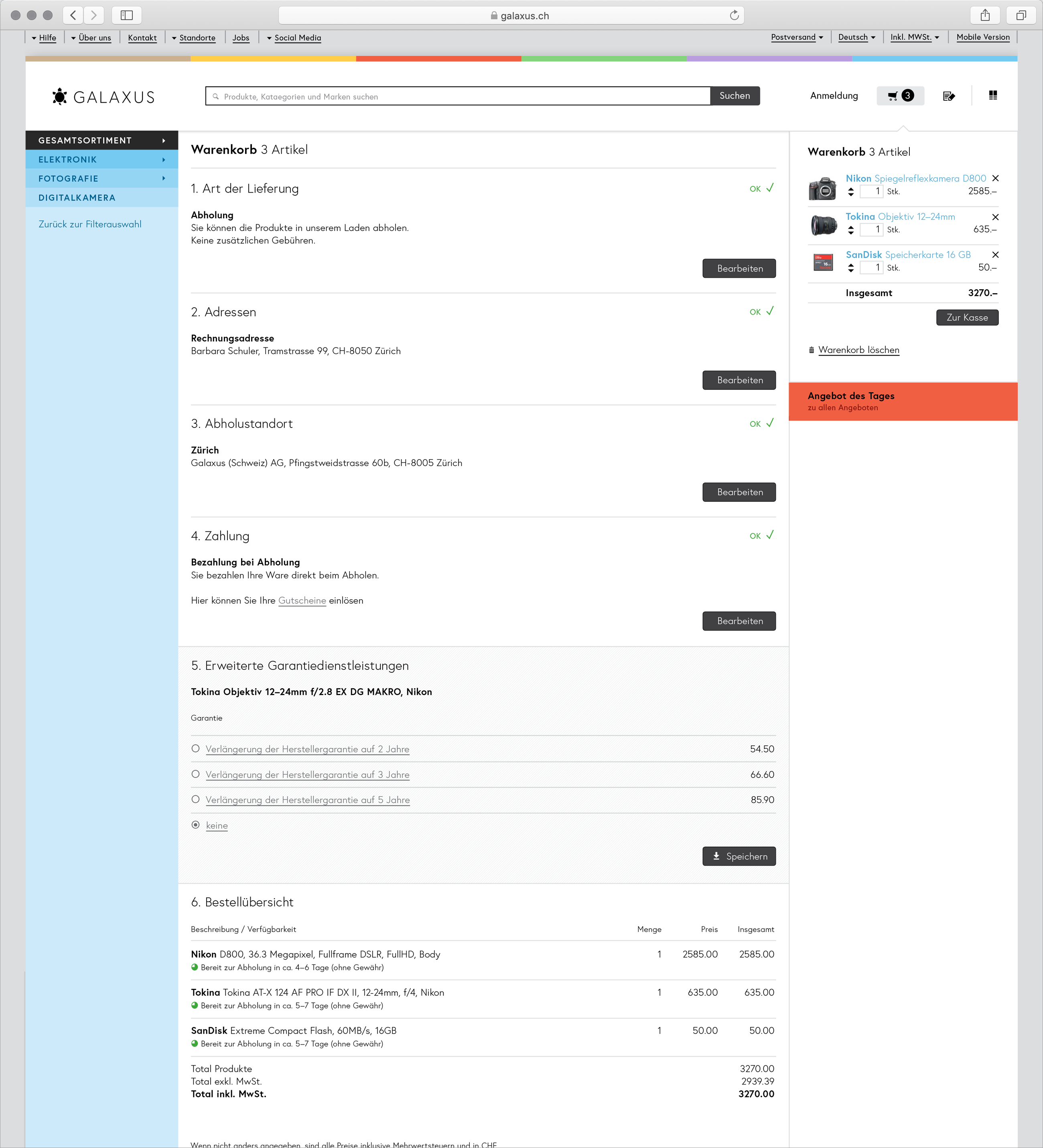
Task: Click SanDisk memory card thumbnail
Action: click(822, 262)
